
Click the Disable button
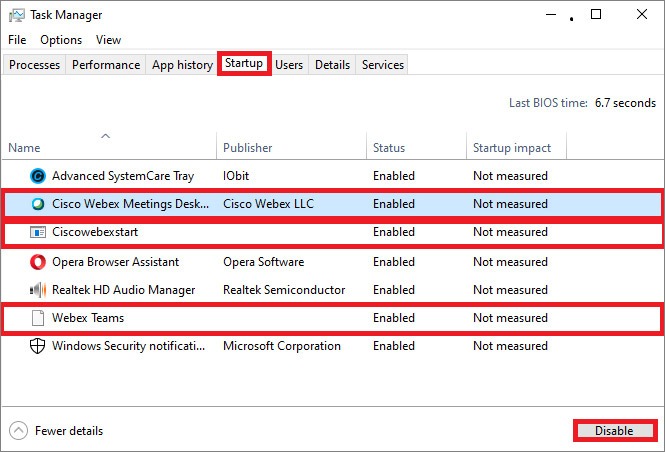click(x=614, y=431)
